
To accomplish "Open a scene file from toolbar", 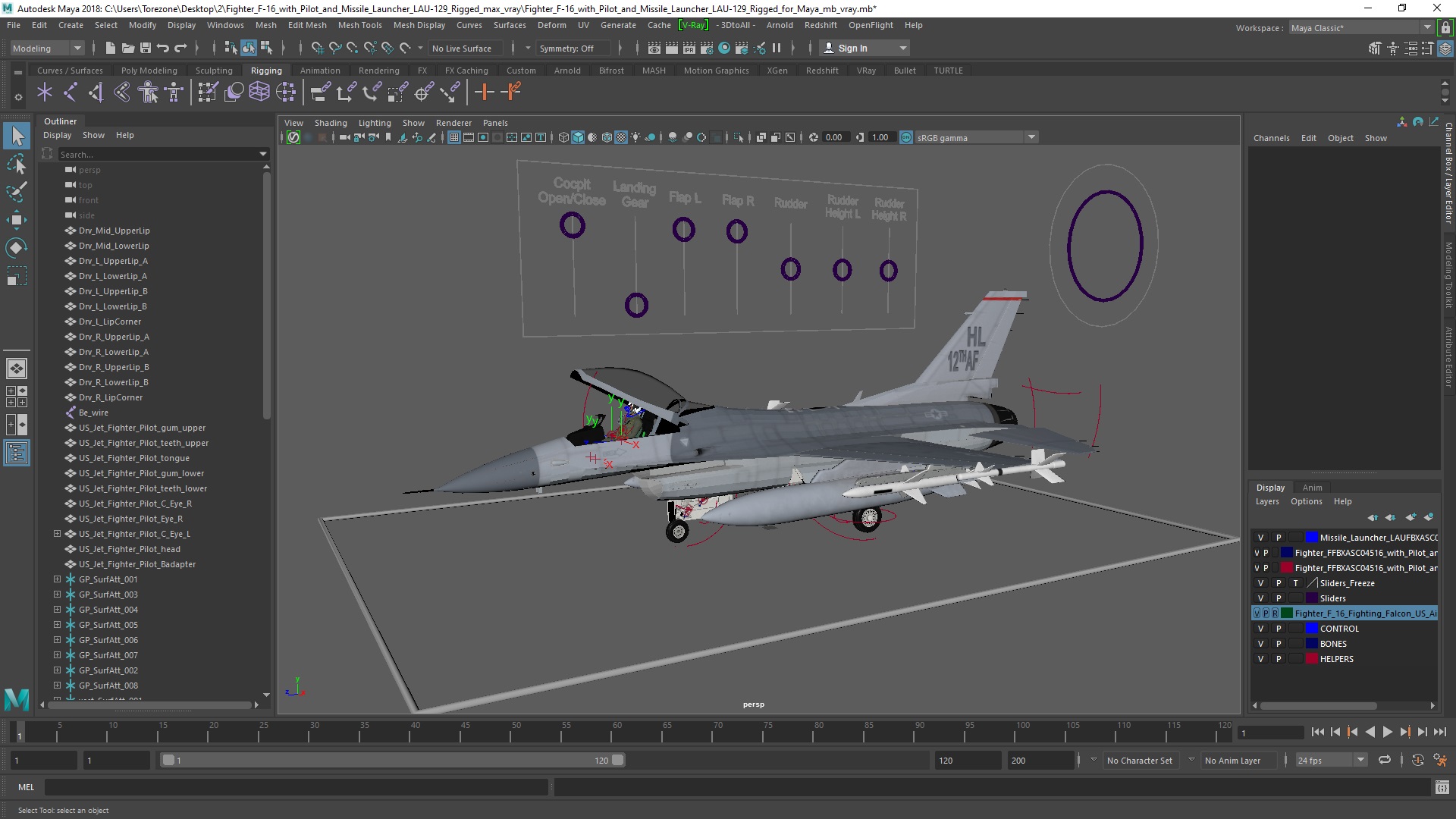I will pos(127,48).
